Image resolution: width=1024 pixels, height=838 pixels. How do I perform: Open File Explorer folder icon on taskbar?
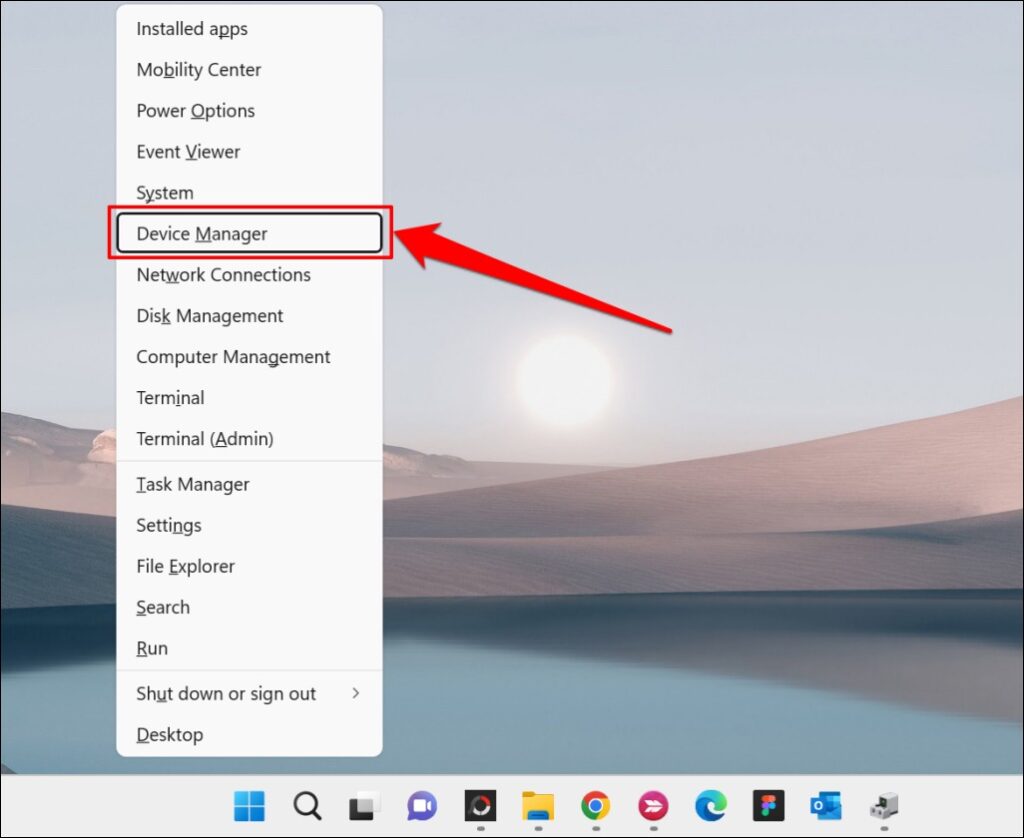[537, 806]
